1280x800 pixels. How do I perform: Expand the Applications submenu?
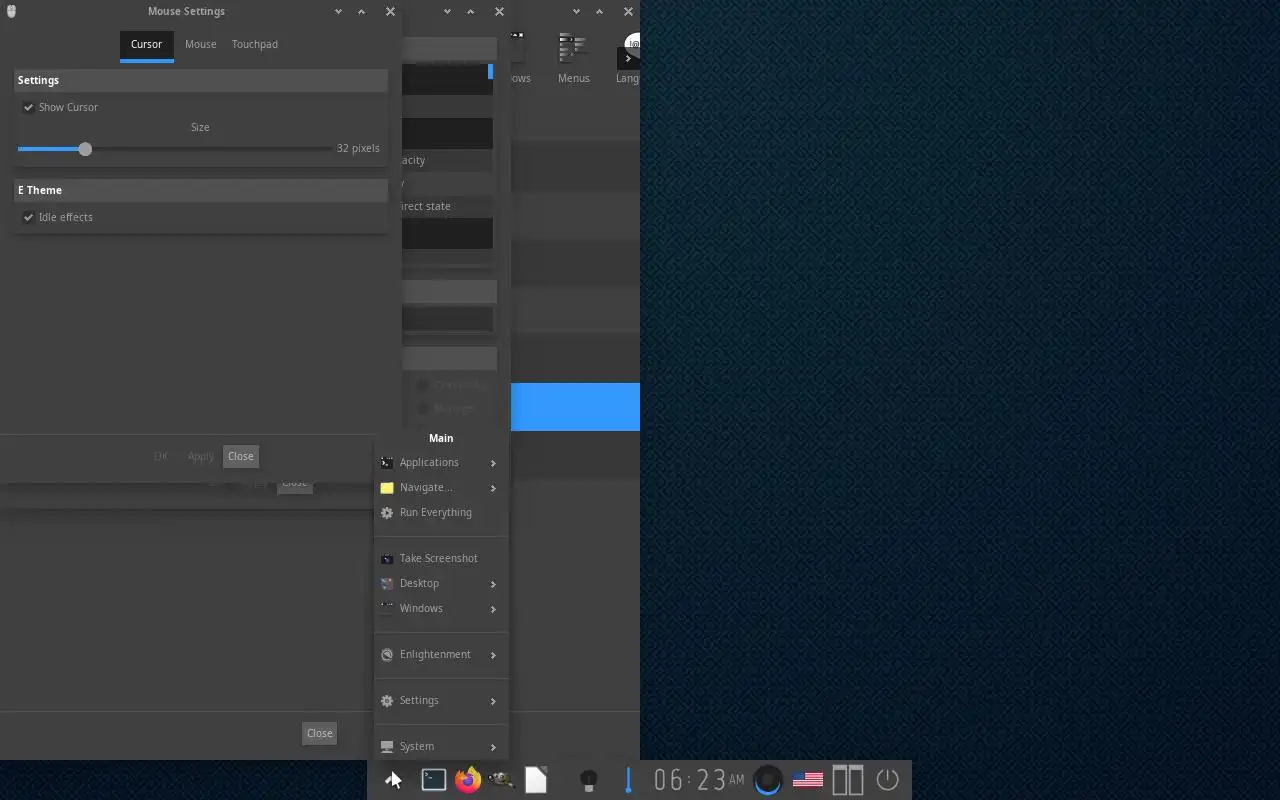440,462
